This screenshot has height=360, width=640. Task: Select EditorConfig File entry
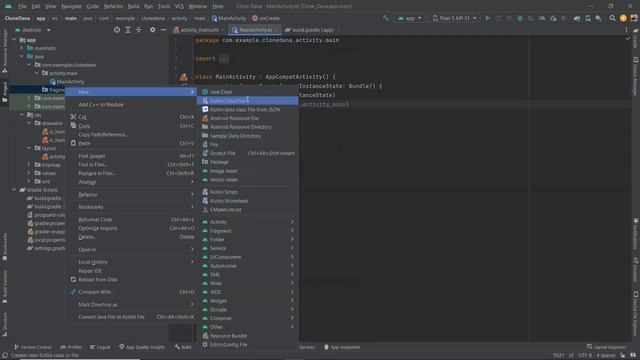(x=248, y=344)
